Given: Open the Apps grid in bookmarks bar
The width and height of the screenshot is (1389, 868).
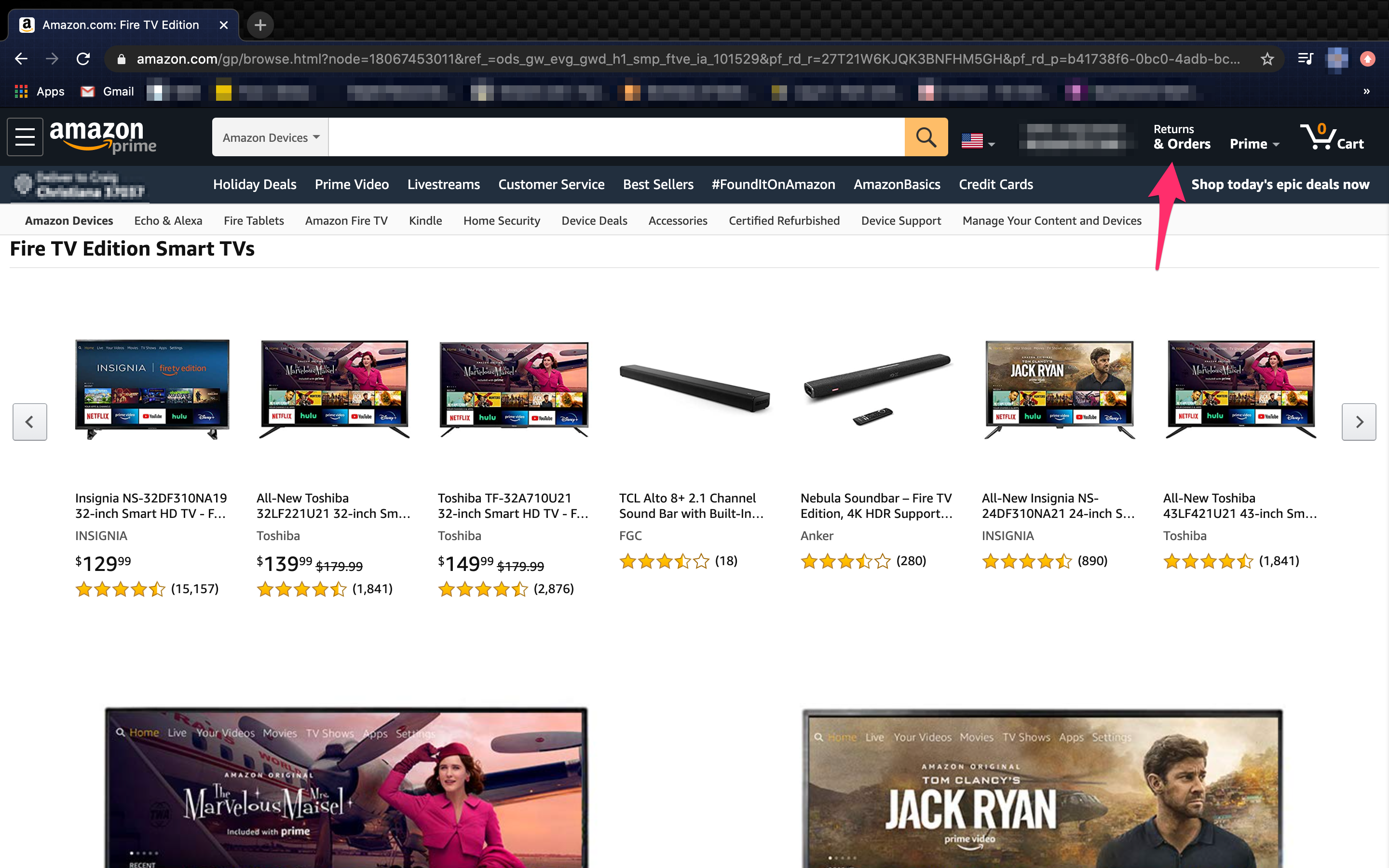Looking at the screenshot, I should 40,91.
